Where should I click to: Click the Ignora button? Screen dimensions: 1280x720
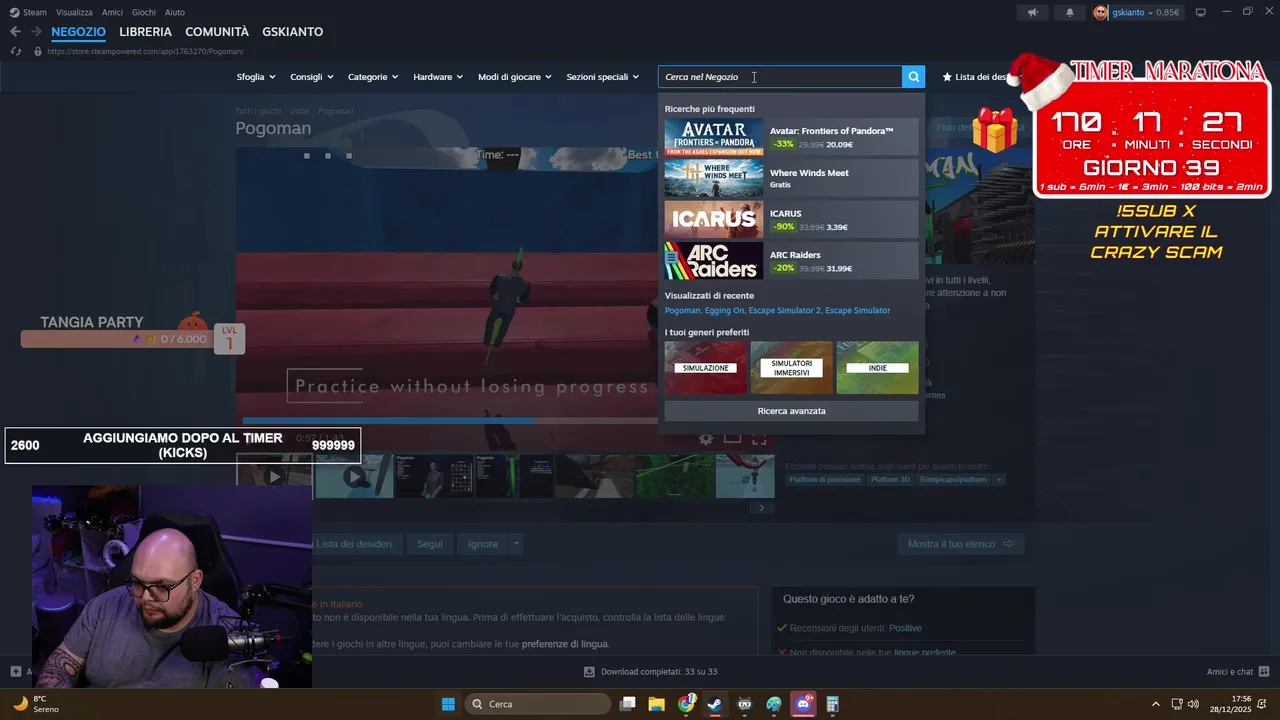tap(483, 544)
